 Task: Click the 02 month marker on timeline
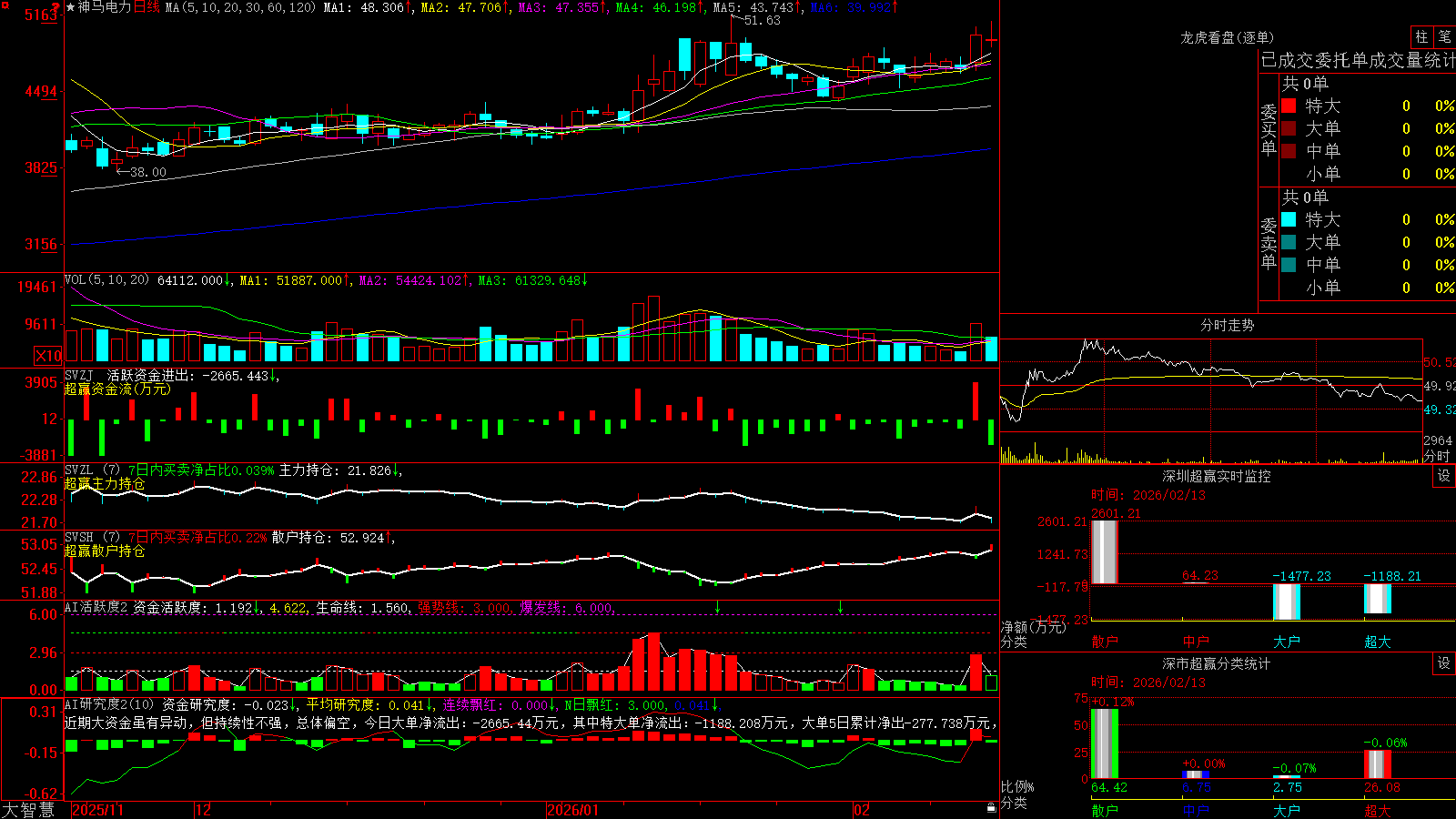[862, 810]
